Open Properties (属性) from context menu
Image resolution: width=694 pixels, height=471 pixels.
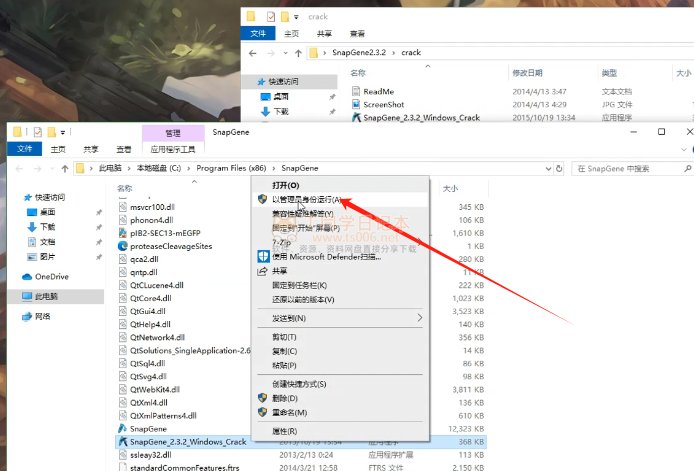pyautogui.click(x=285, y=431)
